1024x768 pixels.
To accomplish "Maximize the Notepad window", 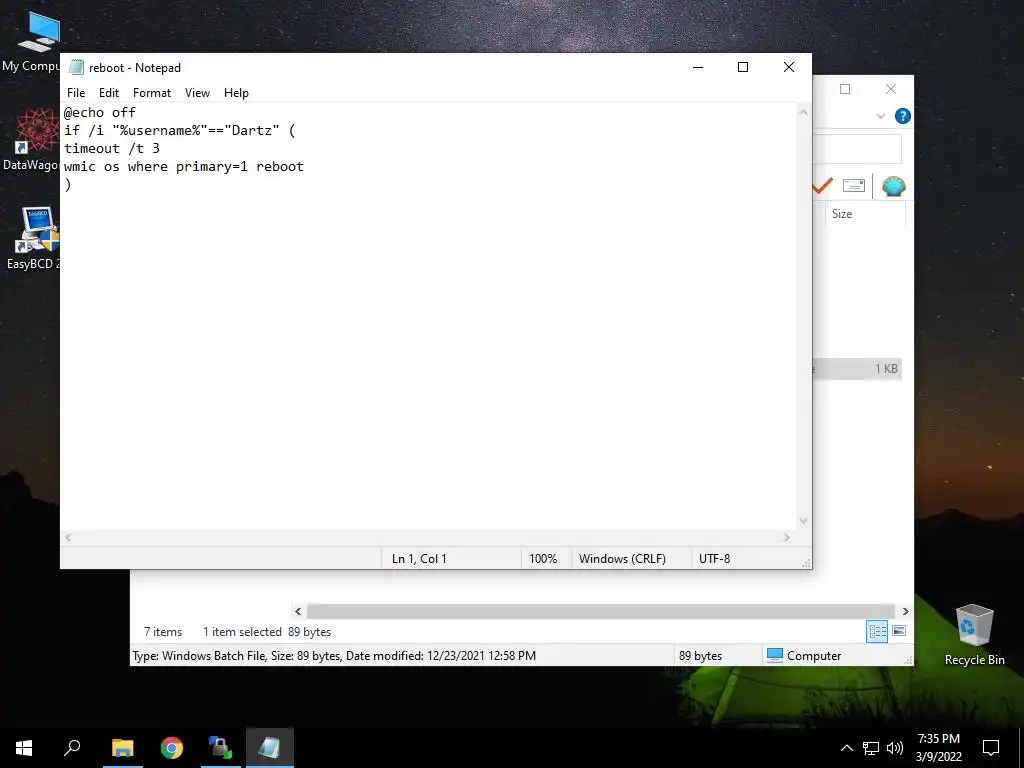I will 743,67.
